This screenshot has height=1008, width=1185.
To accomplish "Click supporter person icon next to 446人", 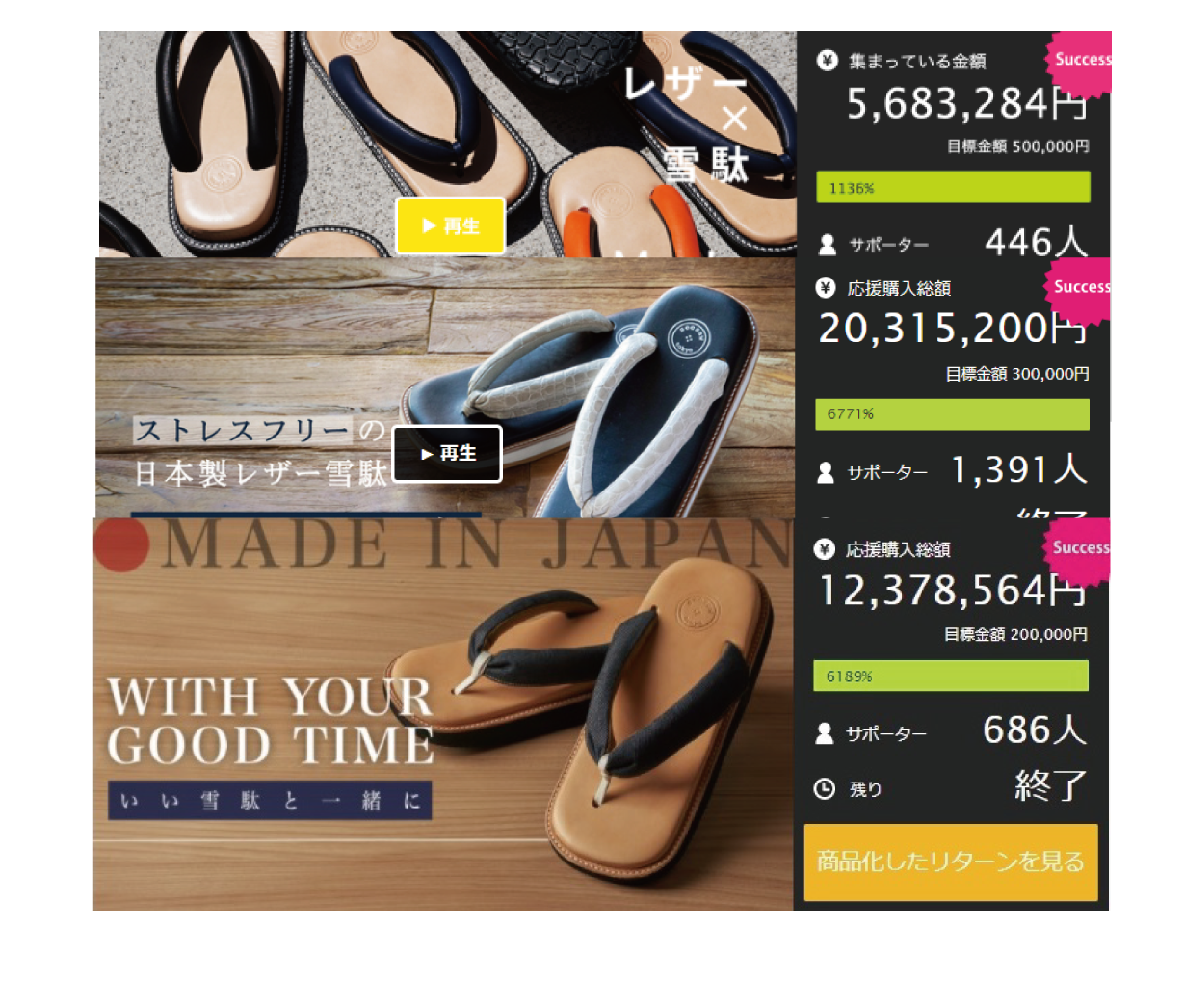I will (827, 245).
